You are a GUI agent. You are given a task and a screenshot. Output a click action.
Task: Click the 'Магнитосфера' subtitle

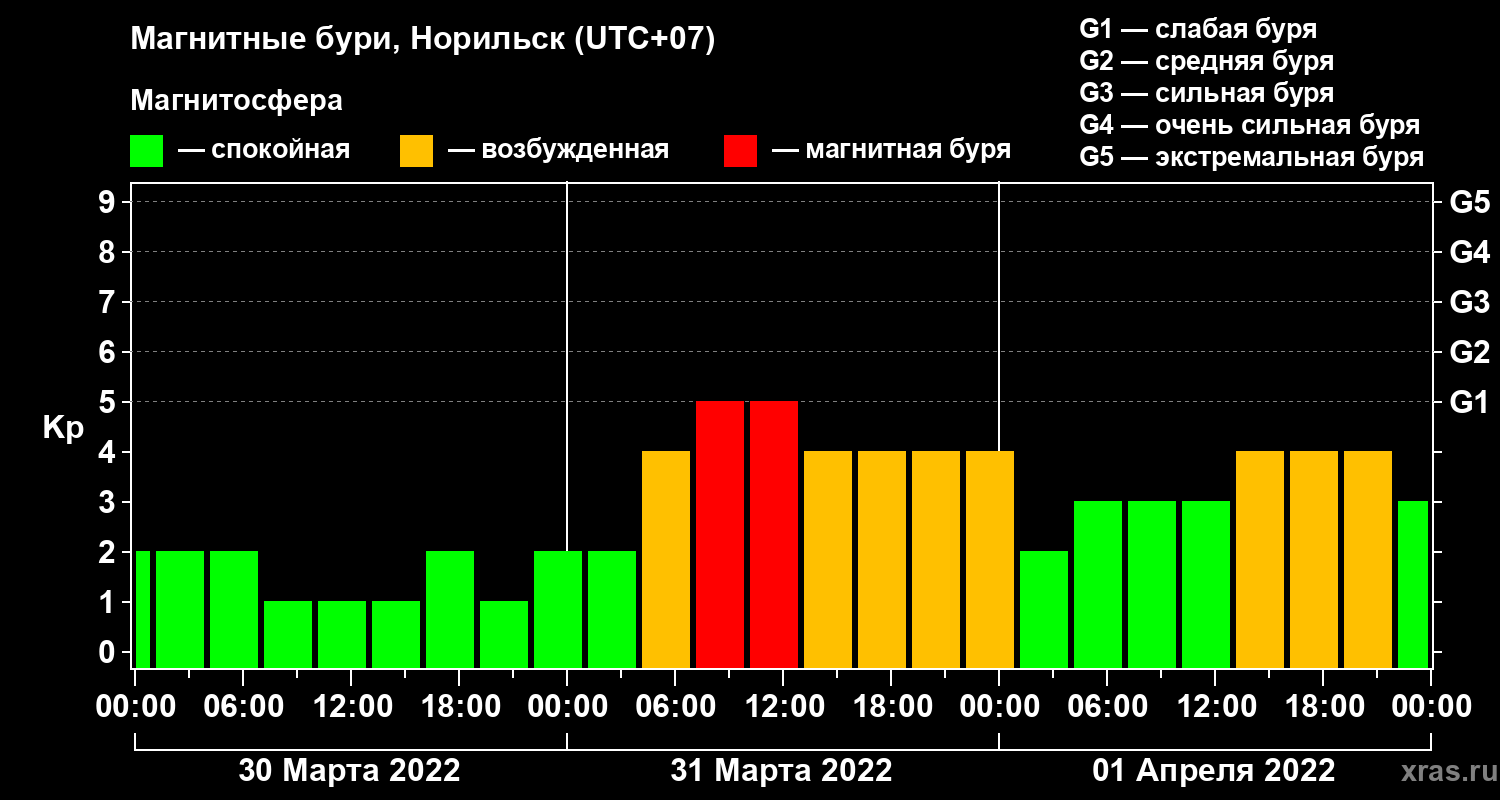236,101
